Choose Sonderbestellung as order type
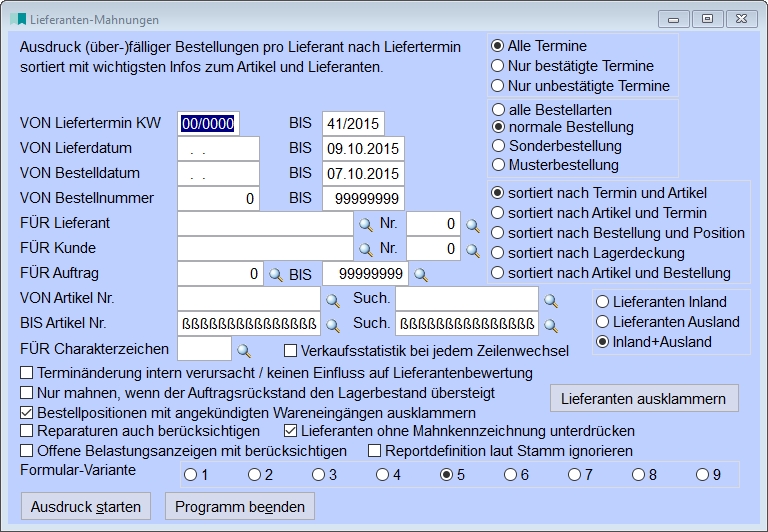Screen dimensions: 768x532 tap(497, 146)
